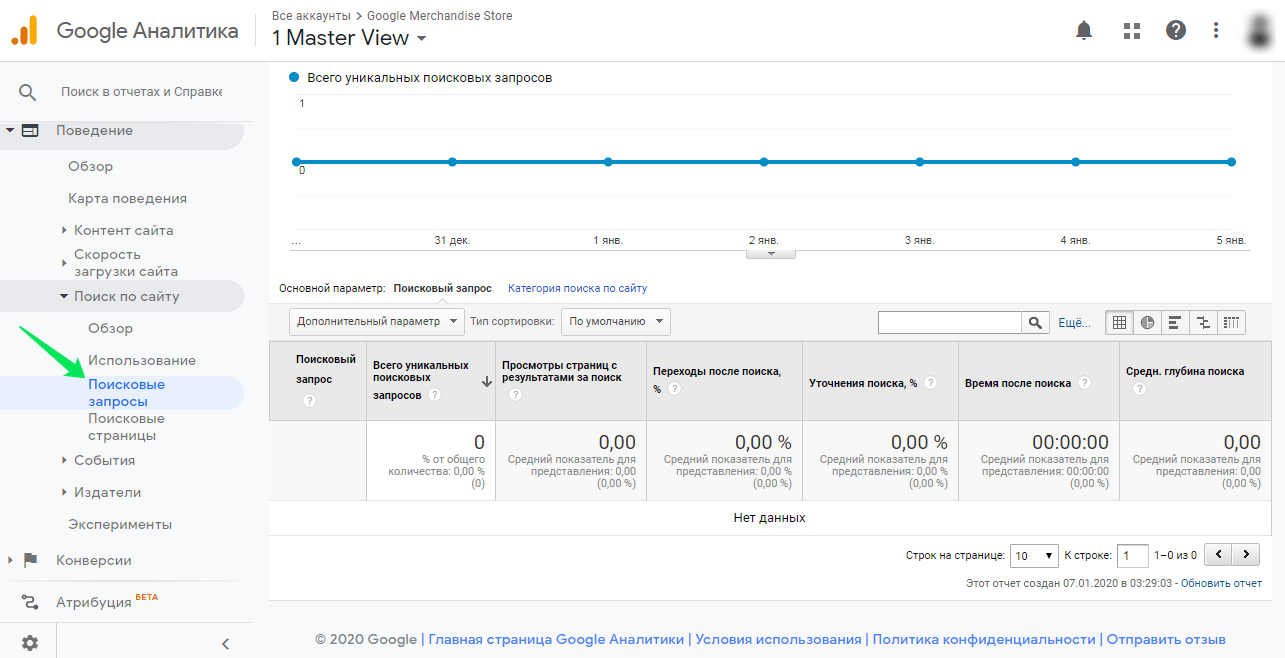
Task: Go to previous table page arrow
Action: 1218,554
